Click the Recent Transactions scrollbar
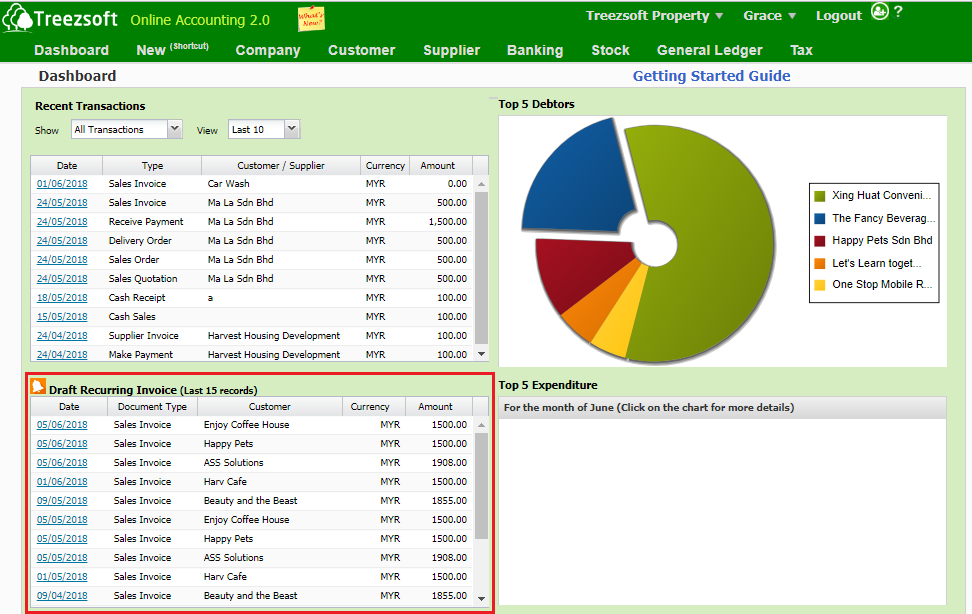The width and height of the screenshot is (972, 614). pos(481,260)
